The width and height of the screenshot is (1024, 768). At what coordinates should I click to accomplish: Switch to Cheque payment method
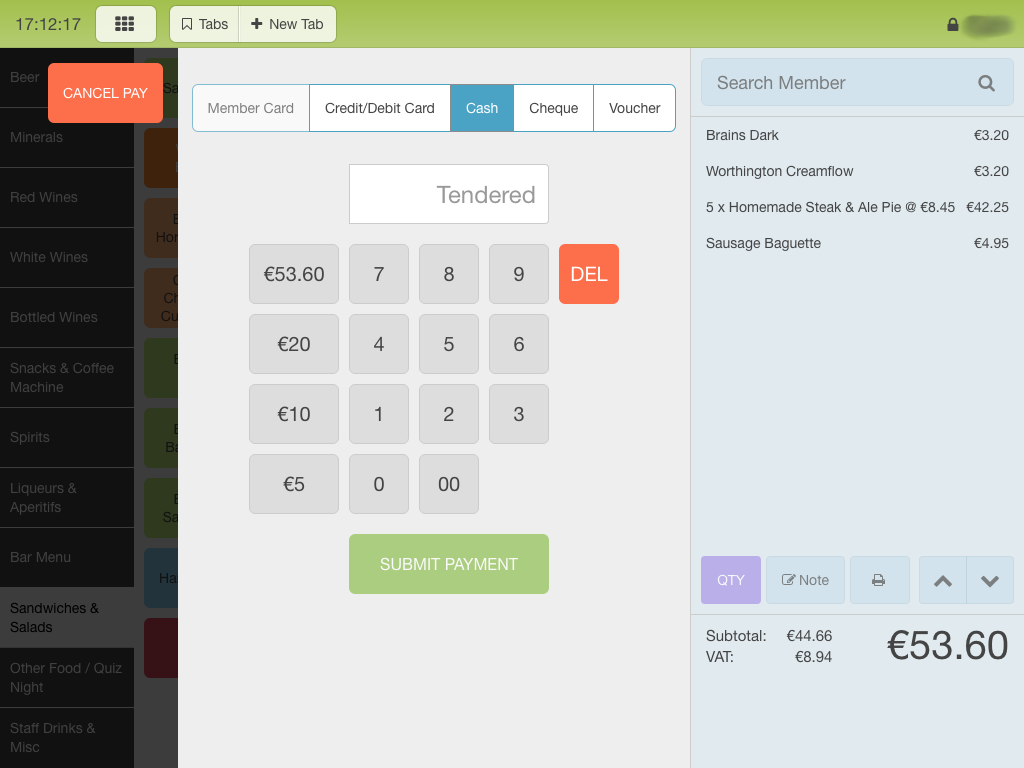[553, 108]
